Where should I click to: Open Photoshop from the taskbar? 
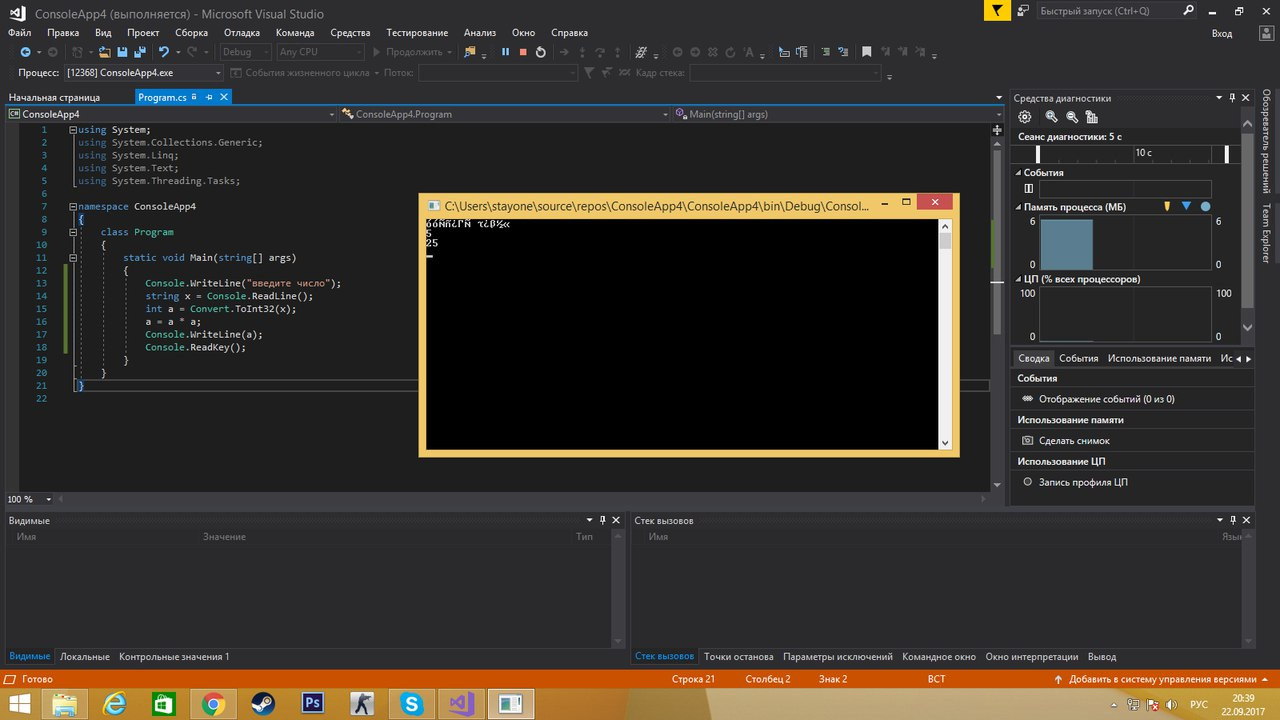(311, 704)
